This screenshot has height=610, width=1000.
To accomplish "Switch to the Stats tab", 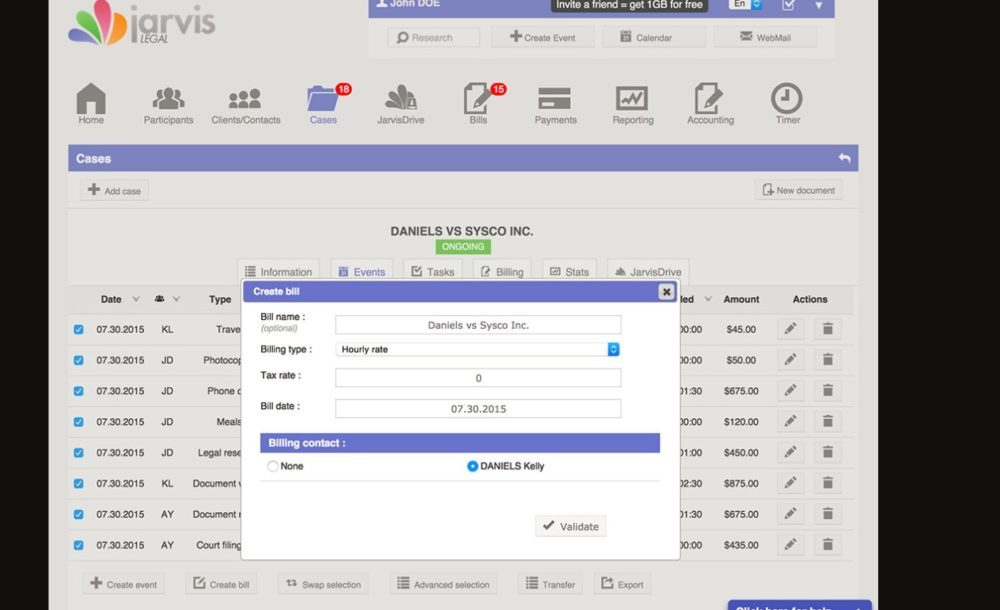I will 569,271.
